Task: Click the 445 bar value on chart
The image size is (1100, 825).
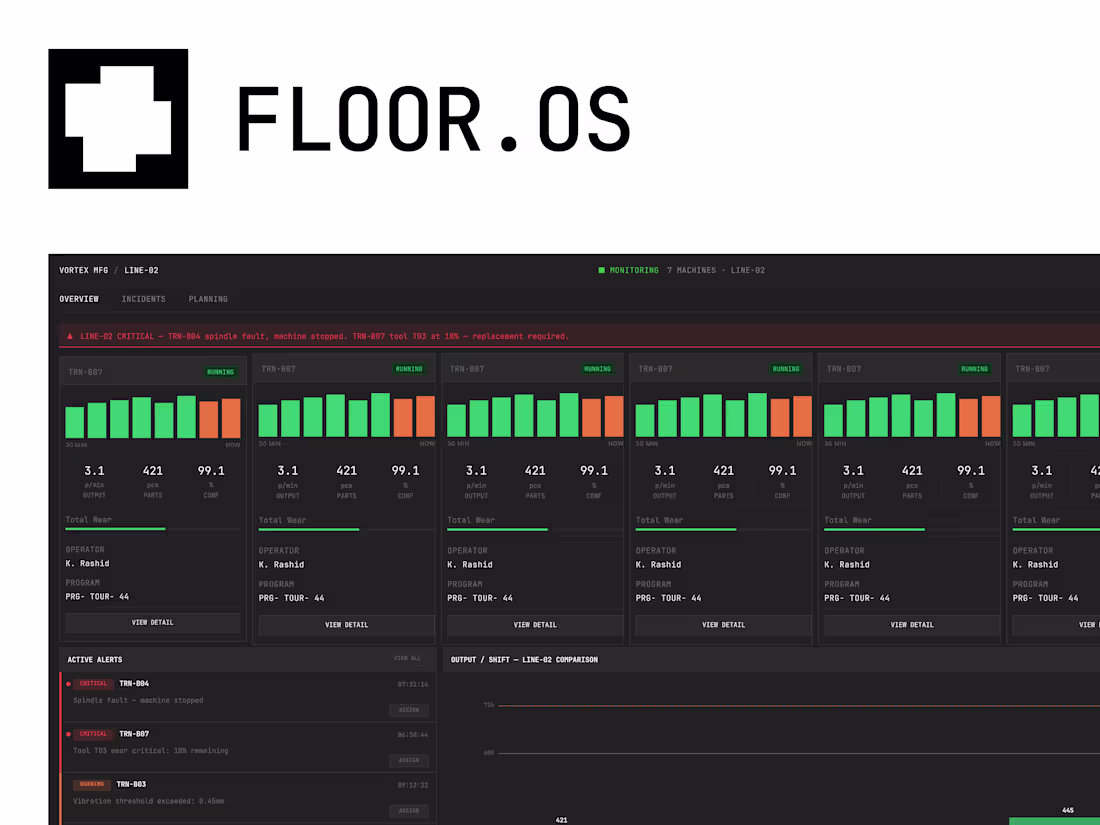Action: tap(1068, 810)
